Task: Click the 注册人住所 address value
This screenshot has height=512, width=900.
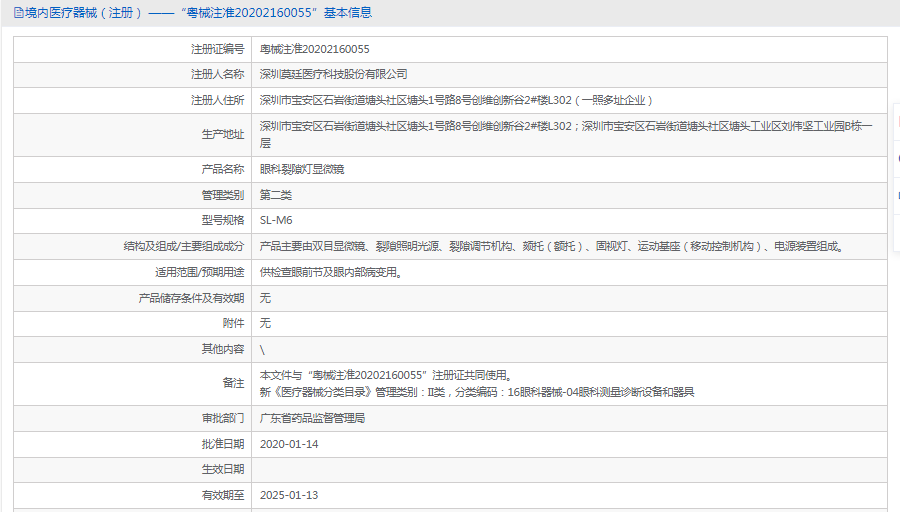Action: coord(456,100)
